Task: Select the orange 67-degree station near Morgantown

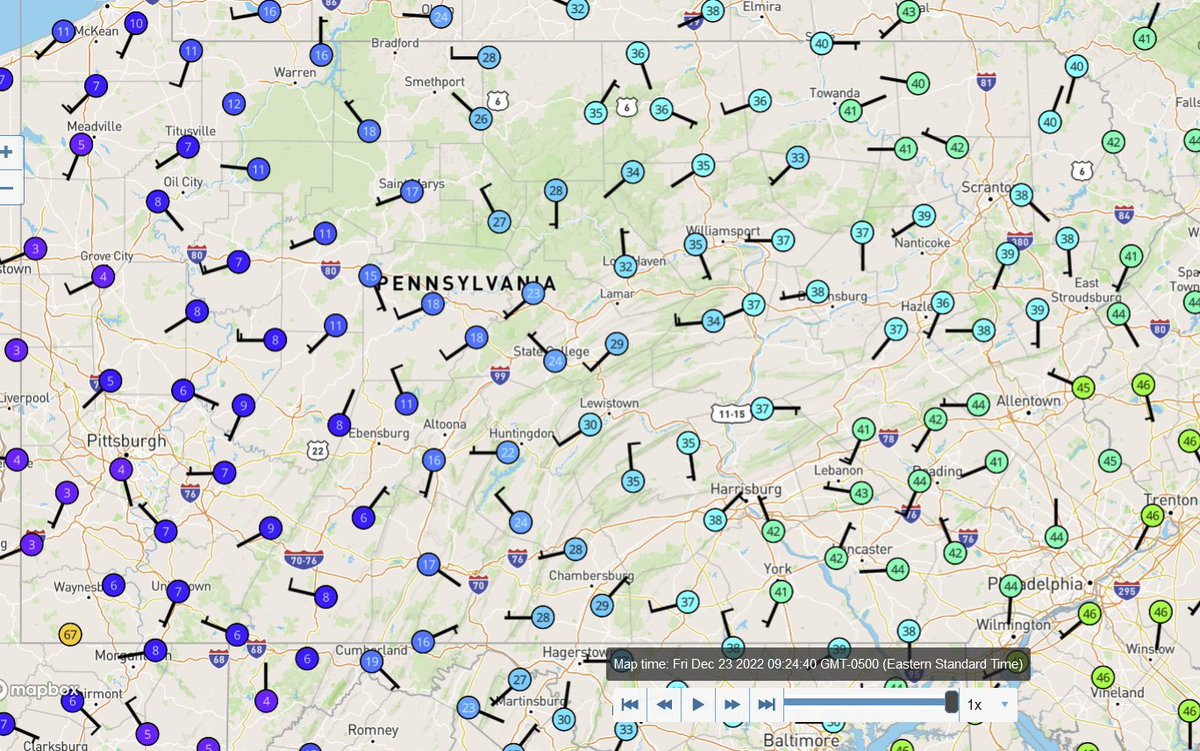Action: (x=68, y=634)
